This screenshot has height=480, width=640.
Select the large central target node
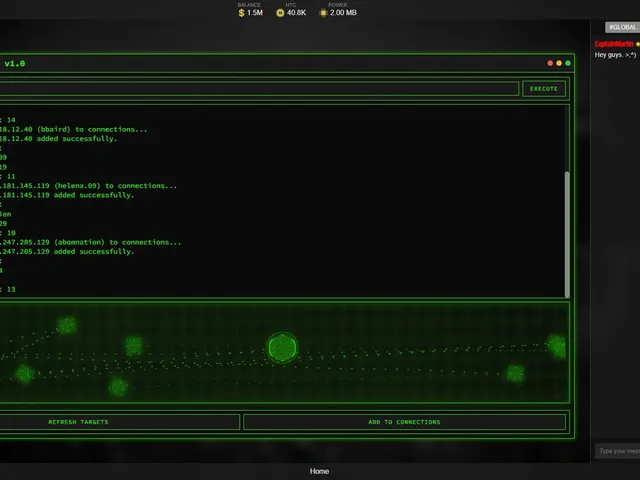click(282, 348)
